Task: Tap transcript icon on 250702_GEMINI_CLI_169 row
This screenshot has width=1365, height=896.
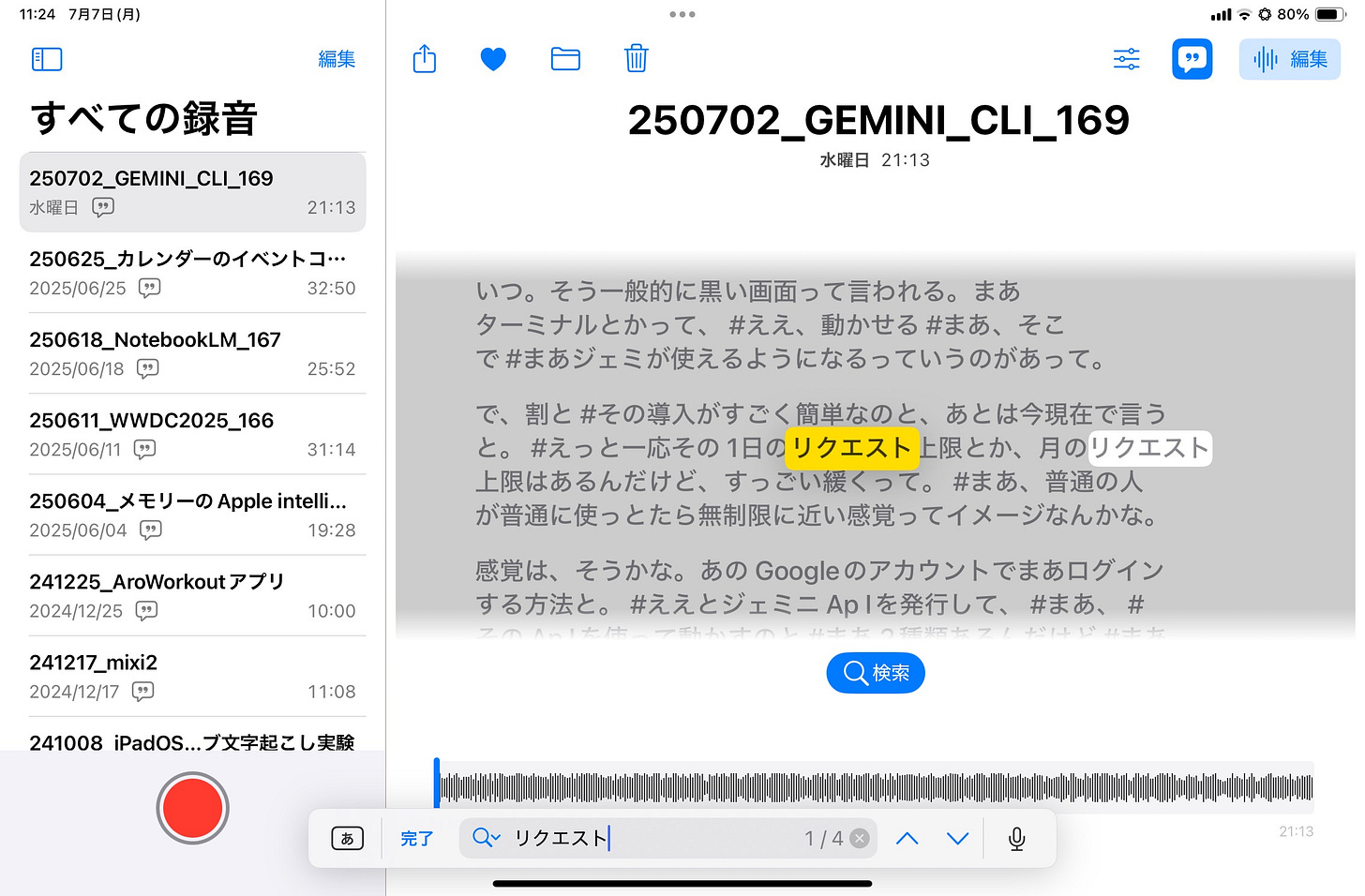Action: click(x=103, y=207)
